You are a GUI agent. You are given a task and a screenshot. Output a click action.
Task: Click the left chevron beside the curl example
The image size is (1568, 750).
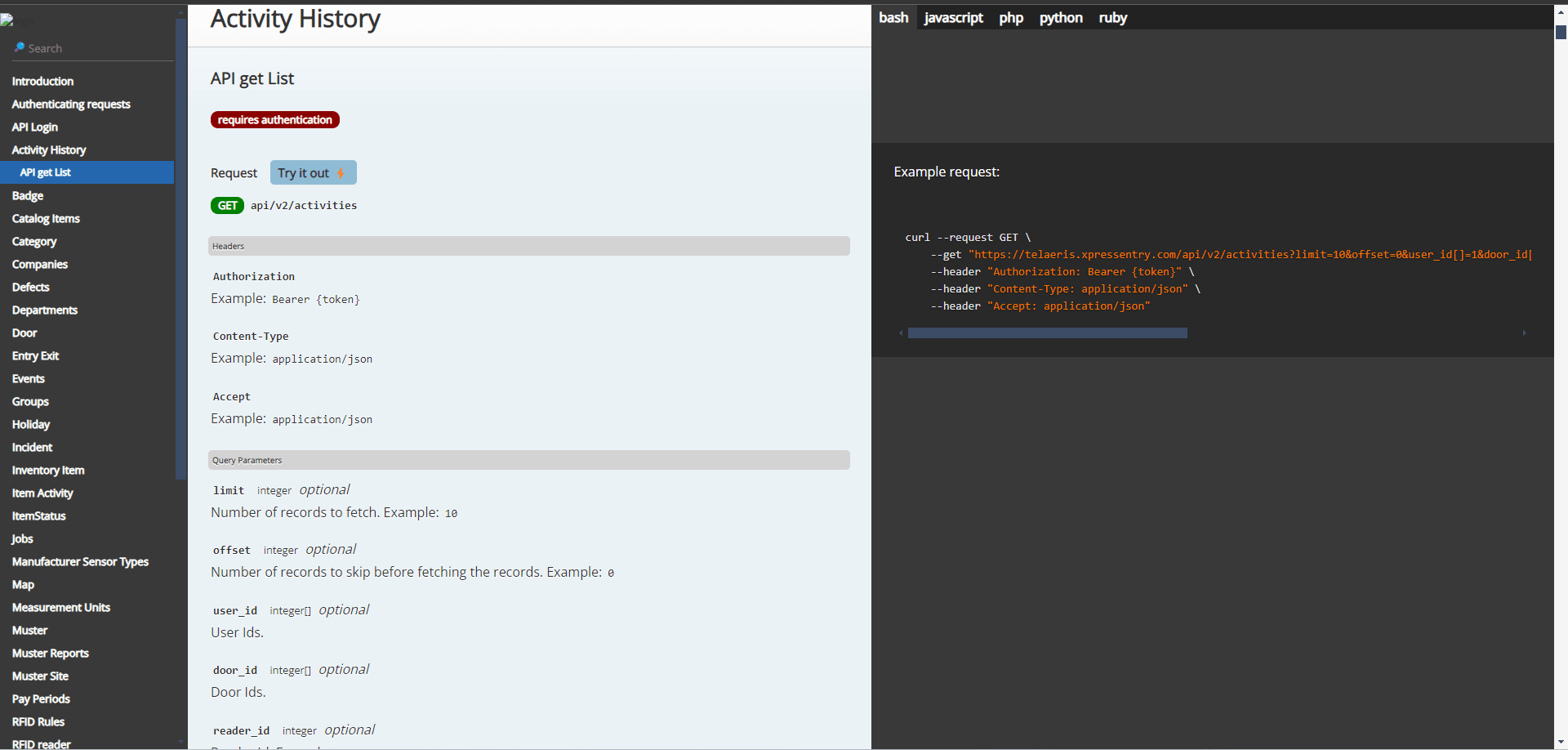pyautogui.click(x=901, y=333)
